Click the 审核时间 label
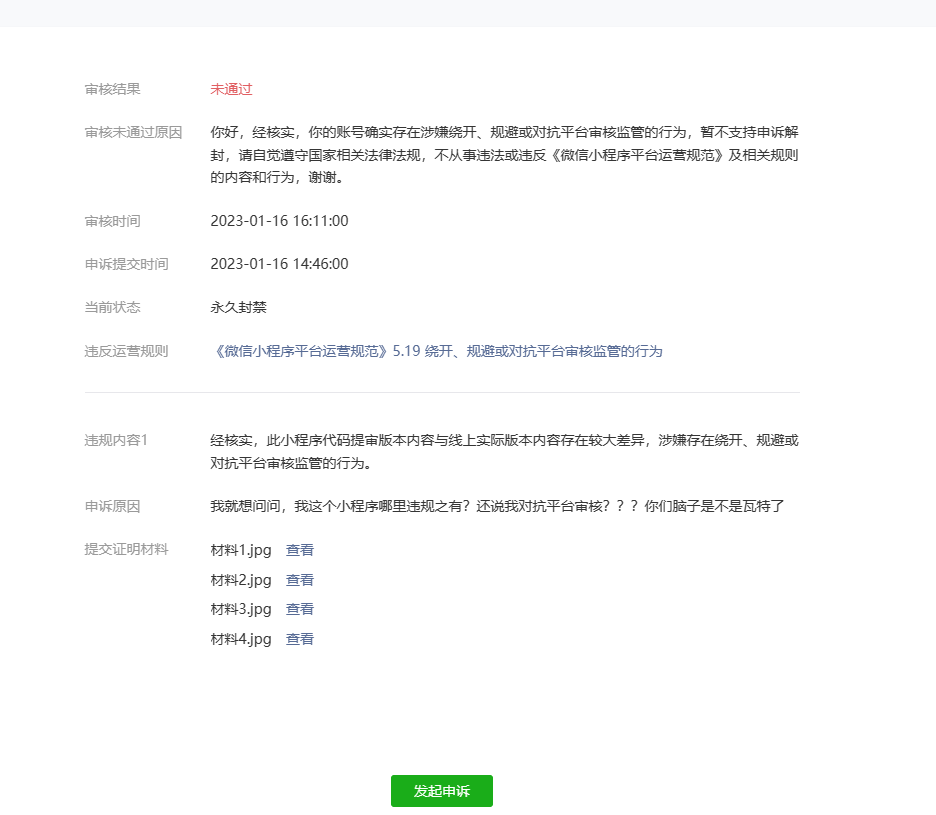Screen dimensions: 936x815 (x=112, y=221)
